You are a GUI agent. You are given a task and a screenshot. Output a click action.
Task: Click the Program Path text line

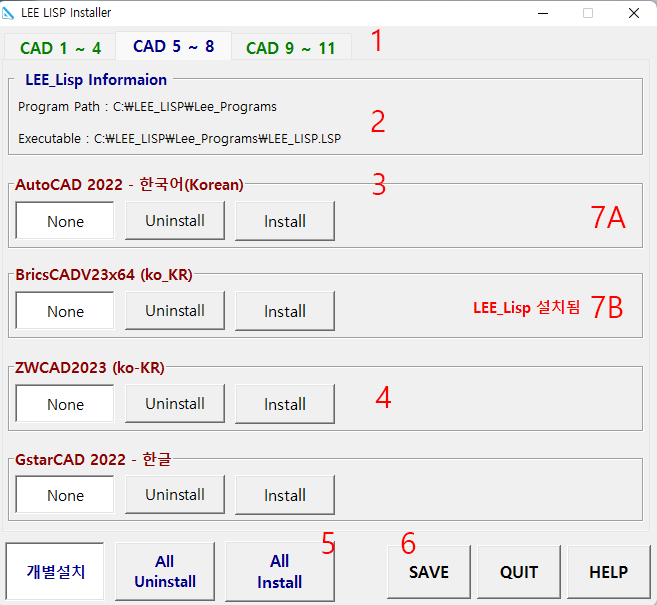pos(147,107)
